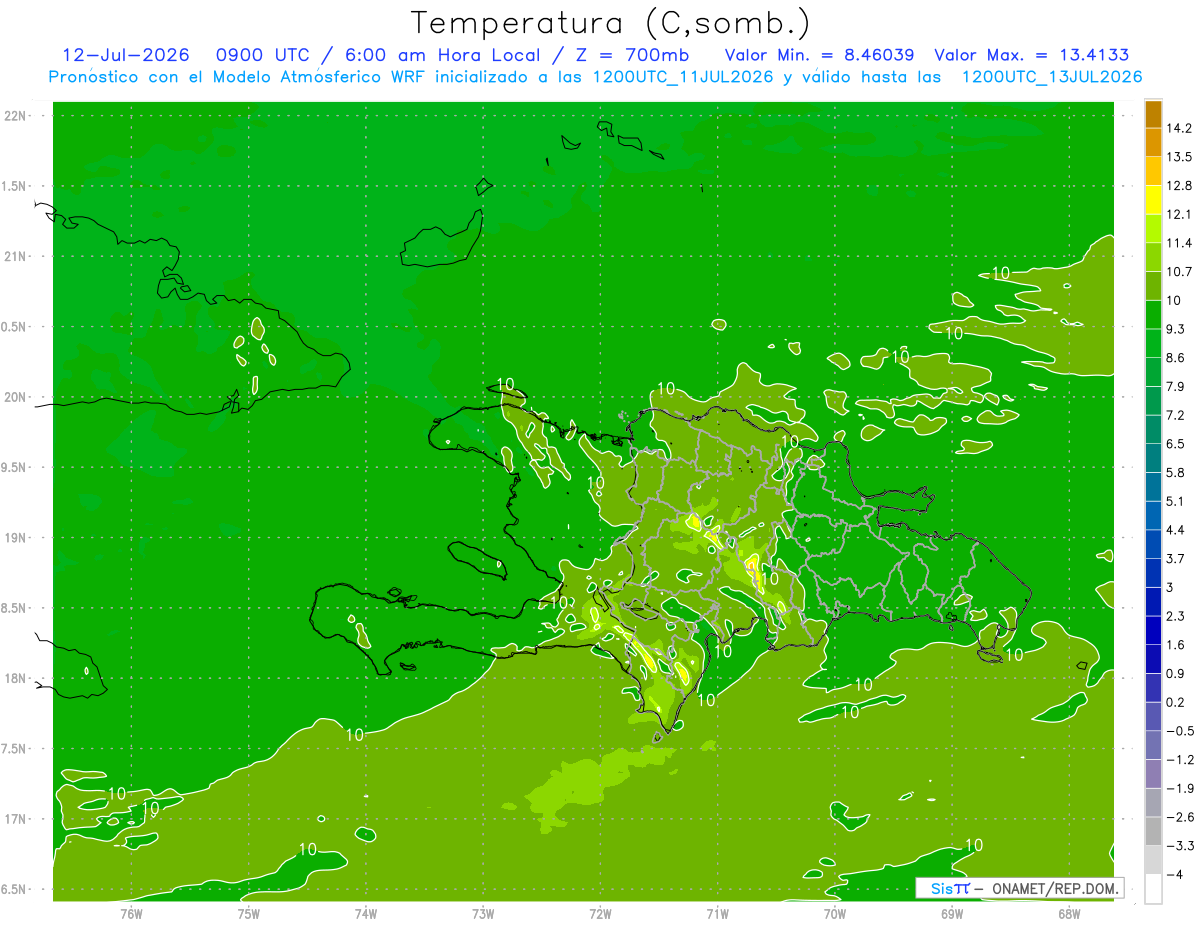Pick color bar segment between 13.5 and 14.2
Image resolution: width=1200 pixels, height=927 pixels.
(x=1153, y=142)
